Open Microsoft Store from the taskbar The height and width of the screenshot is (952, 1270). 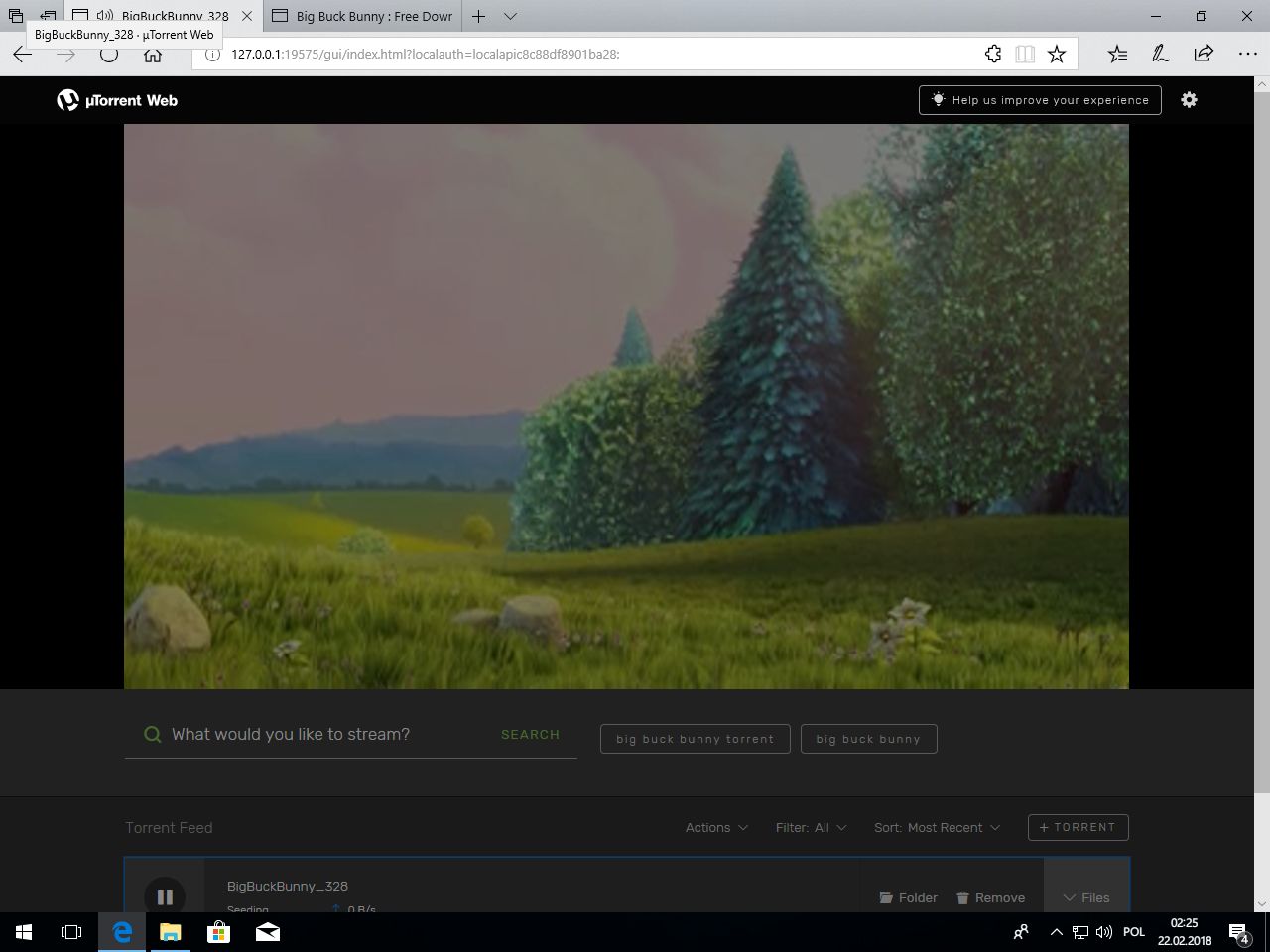pyautogui.click(x=219, y=932)
